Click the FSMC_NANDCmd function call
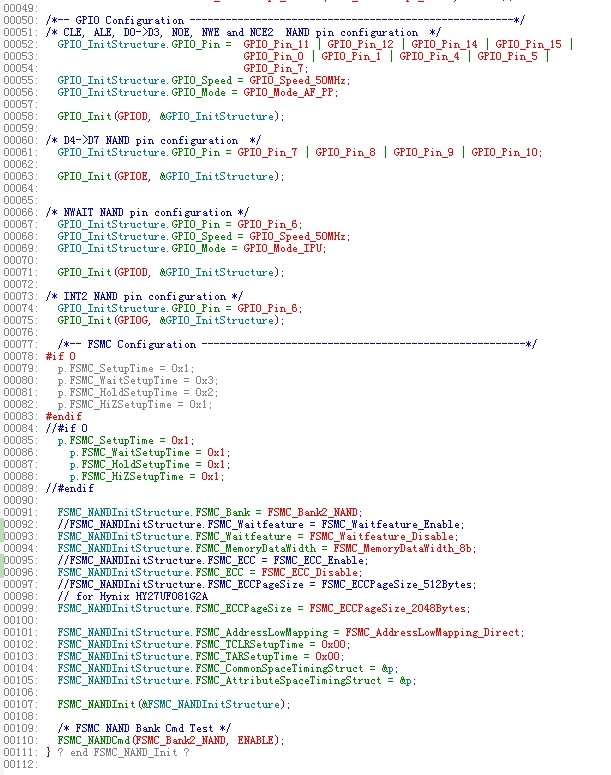Screen dimensions: 611x775 click(x=171, y=740)
